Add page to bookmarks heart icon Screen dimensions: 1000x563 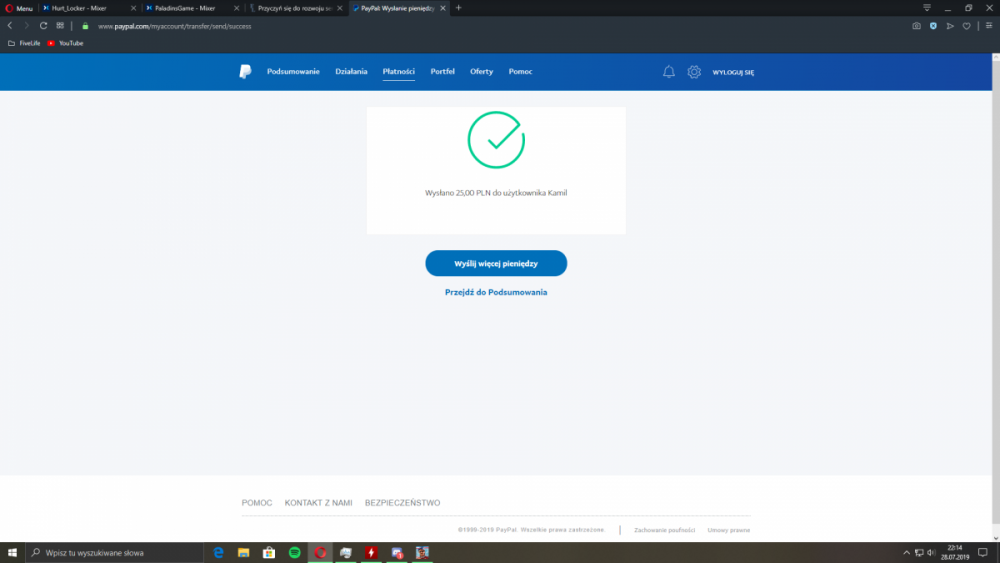coord(967,26)
